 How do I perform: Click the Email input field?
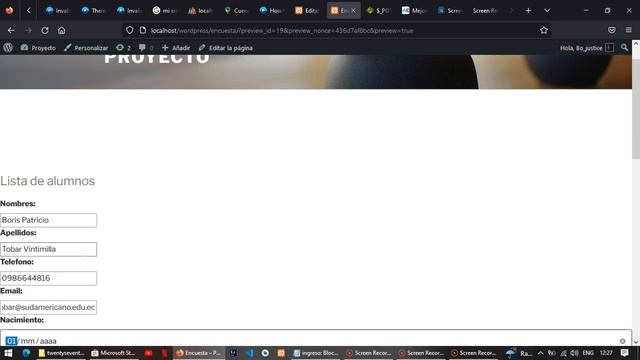(49, 307)
